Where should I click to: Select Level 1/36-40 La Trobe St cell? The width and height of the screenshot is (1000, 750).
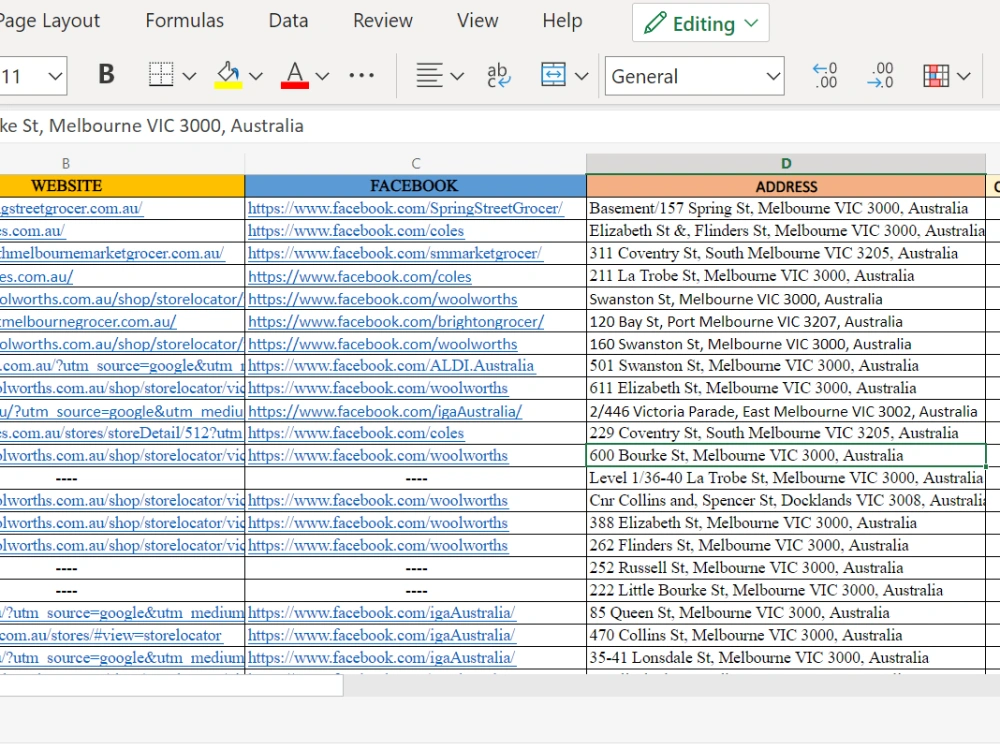(x=786, y=478)
